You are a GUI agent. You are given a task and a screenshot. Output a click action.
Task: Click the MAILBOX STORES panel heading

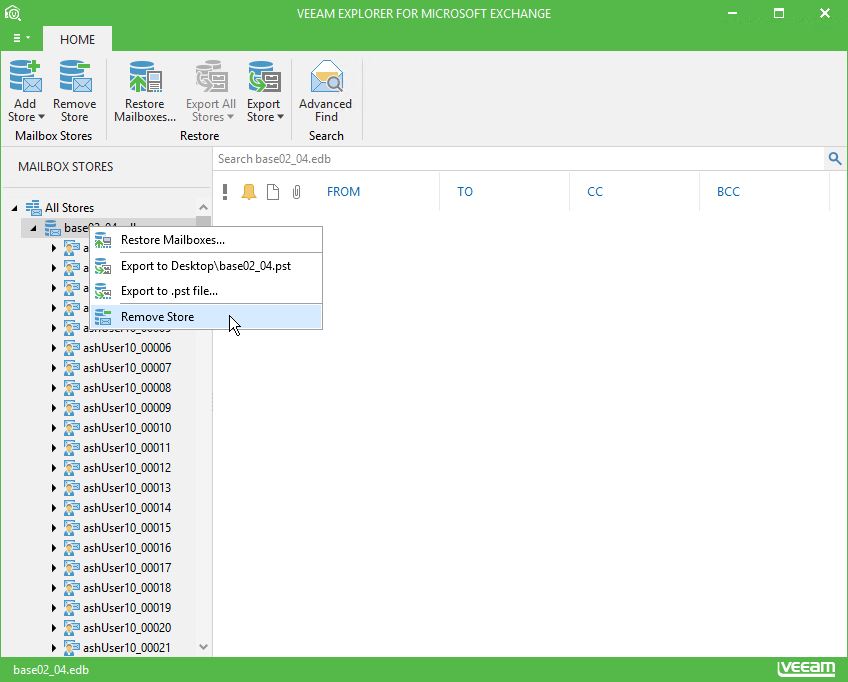pyautogui.click(x=65, y=167)
